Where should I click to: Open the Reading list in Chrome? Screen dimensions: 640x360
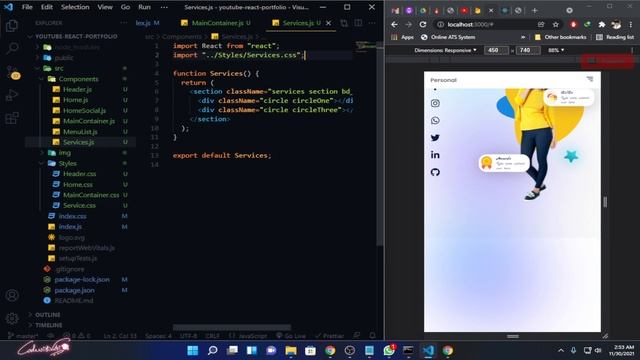tap(615, 37)
